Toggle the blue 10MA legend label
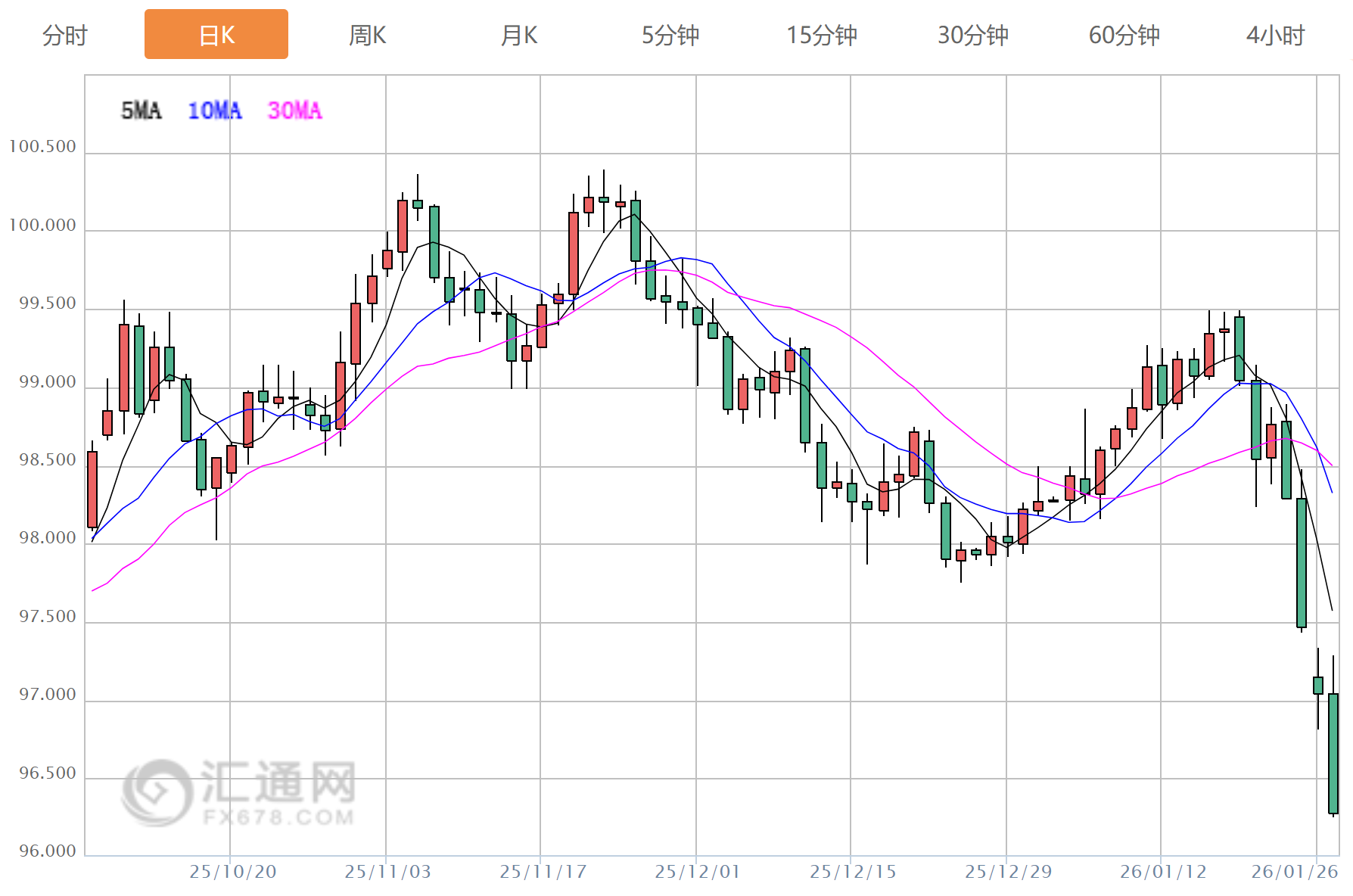 coord(215,111)
